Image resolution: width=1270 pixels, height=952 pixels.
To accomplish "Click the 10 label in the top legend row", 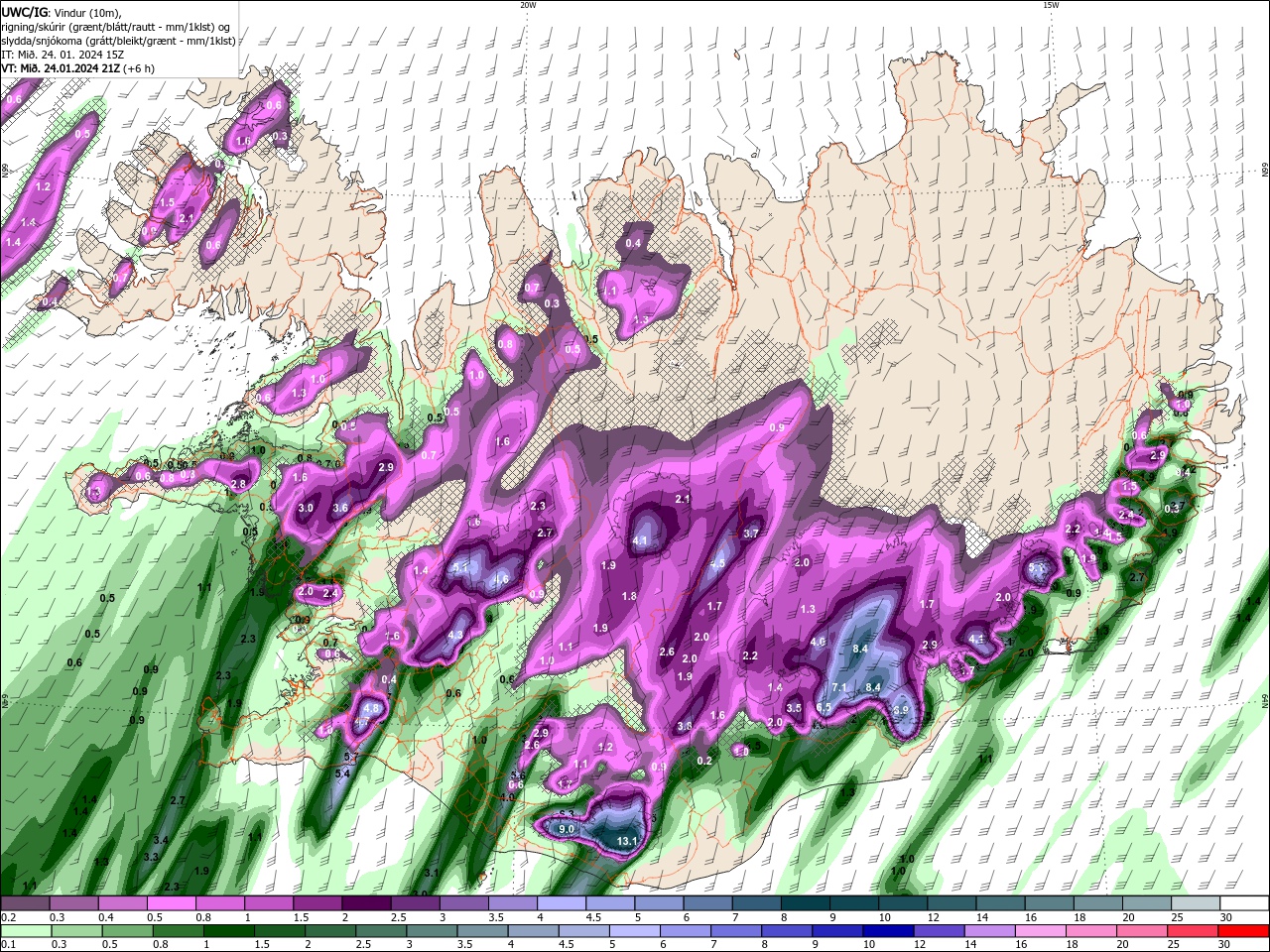I will [x=885, y=917].
